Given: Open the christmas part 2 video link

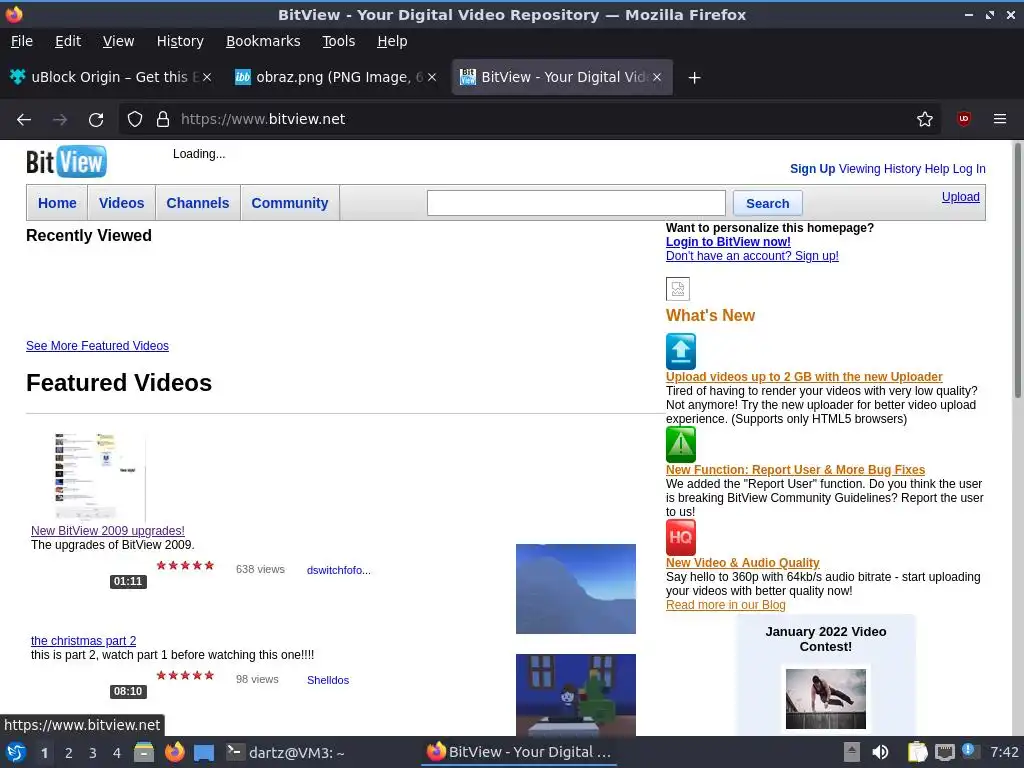Looking at the screenshot, I should tap(84, 641).
